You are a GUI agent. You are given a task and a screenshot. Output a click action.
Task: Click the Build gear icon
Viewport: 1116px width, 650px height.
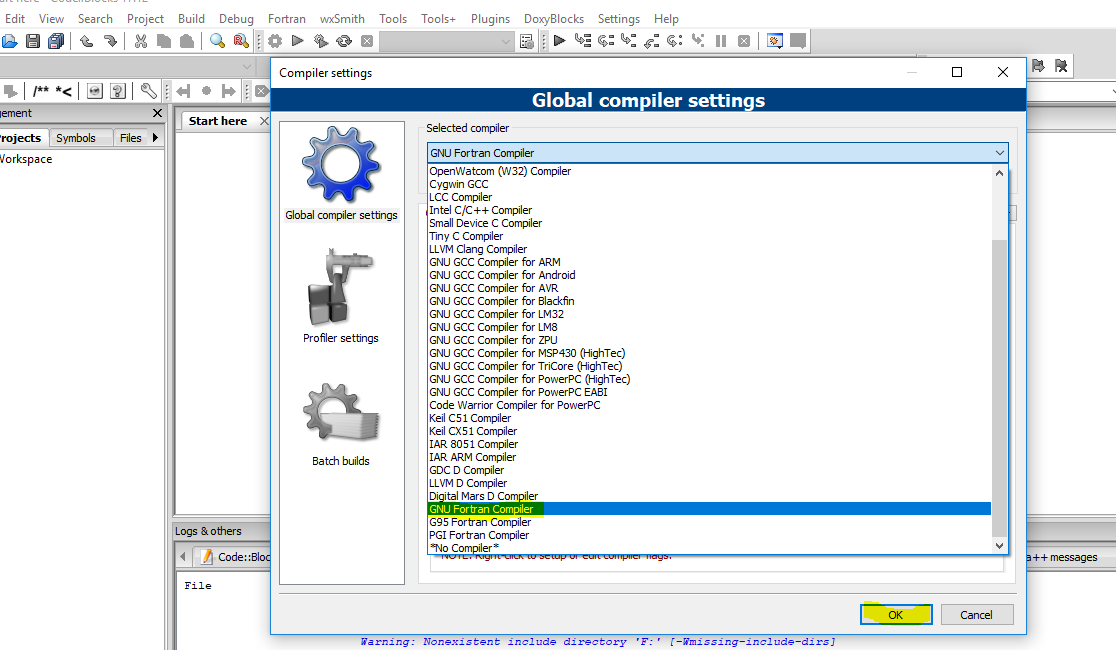275,41
